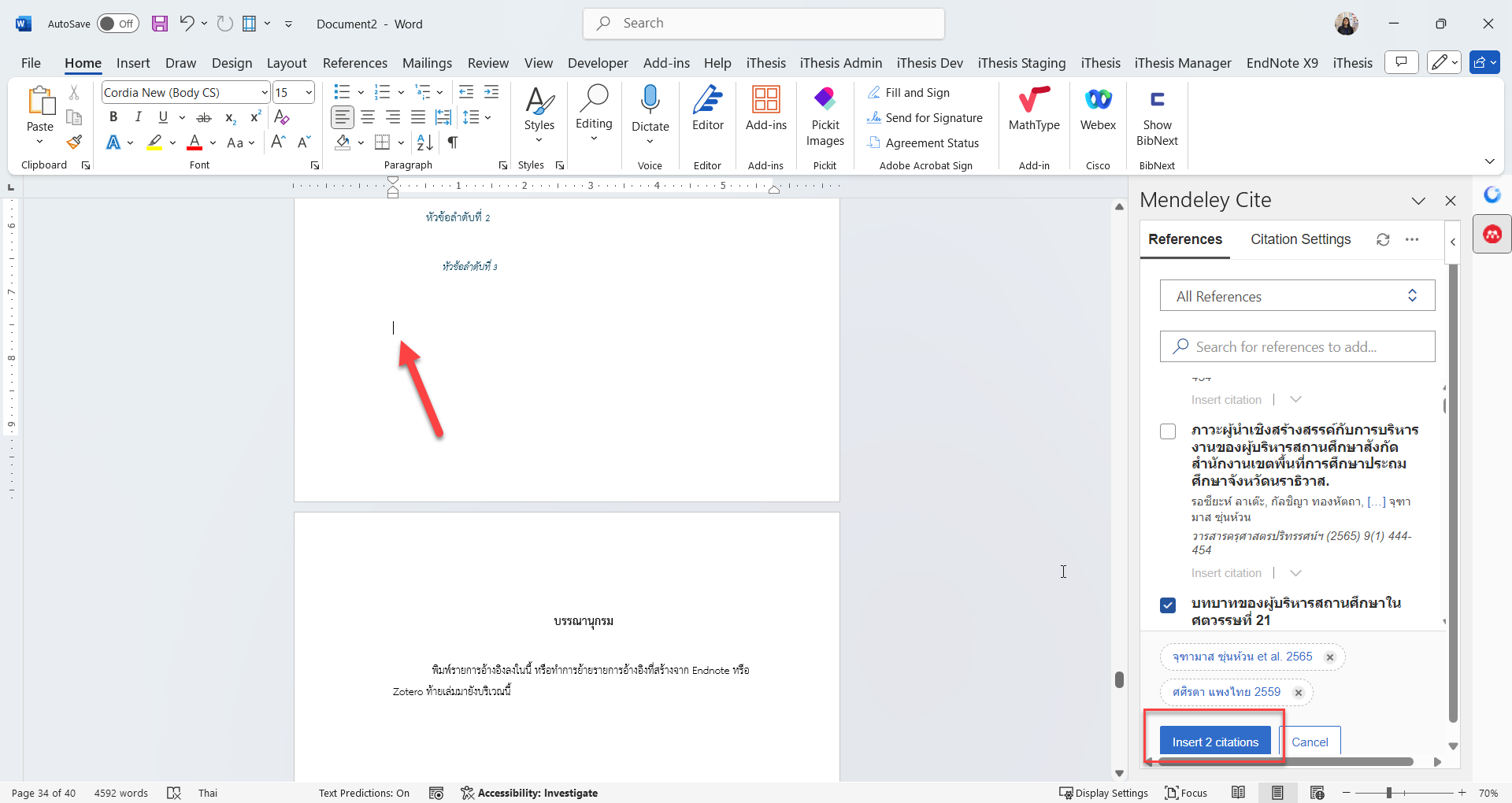Expand the All References collection dropdown
This screenshot has width=1512, height=803.
1297,296
